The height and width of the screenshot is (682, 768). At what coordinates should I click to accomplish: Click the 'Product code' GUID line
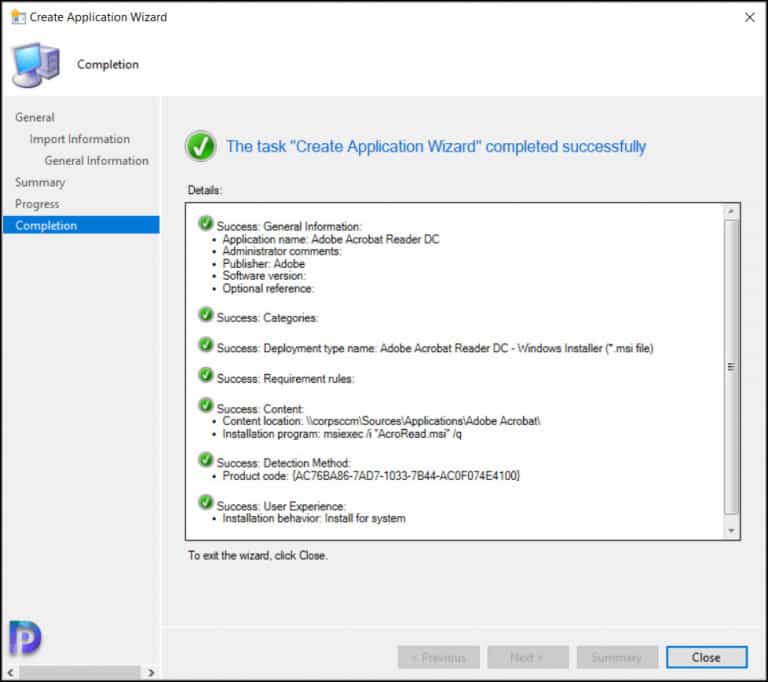(371, 476)
